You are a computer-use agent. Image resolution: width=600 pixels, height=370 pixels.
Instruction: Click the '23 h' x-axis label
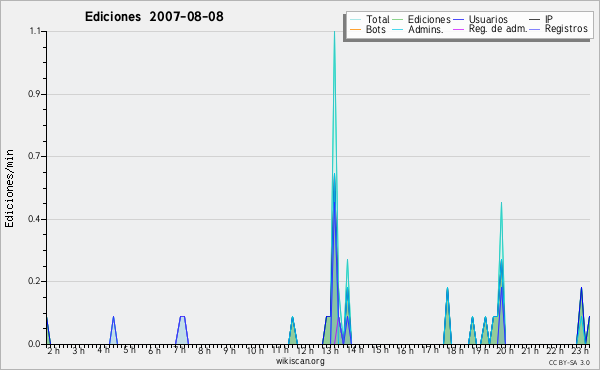pos(580,350)
